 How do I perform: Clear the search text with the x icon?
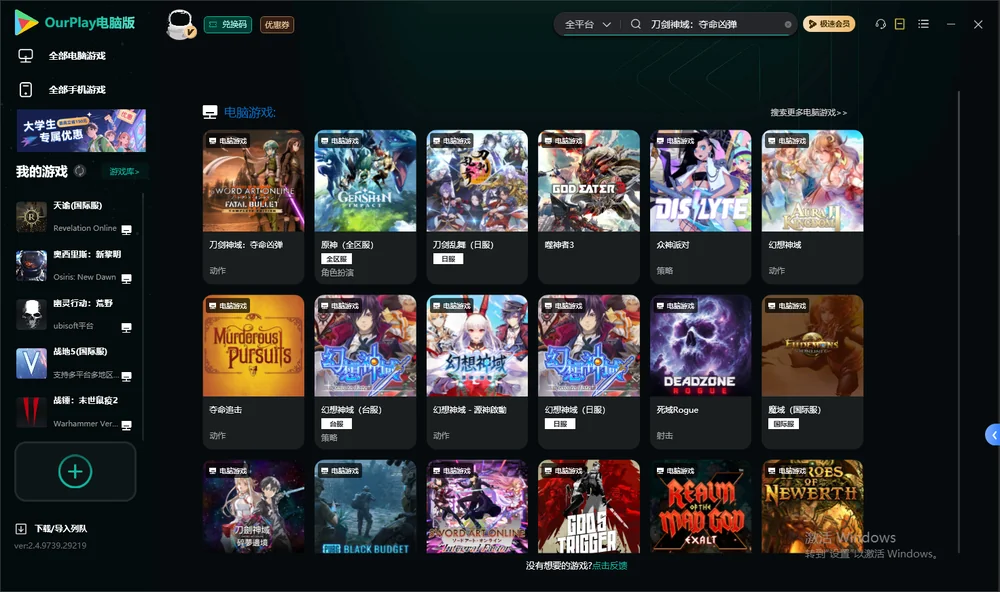[x=788, y=24]
